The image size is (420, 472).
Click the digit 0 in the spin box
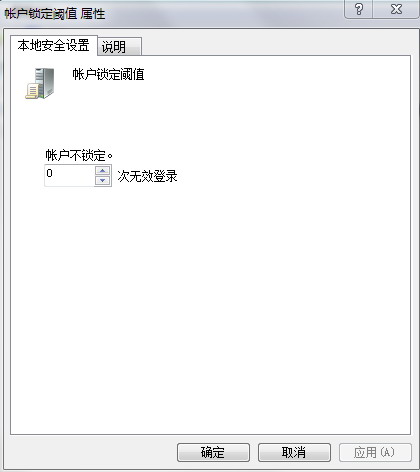click(50, 173)
